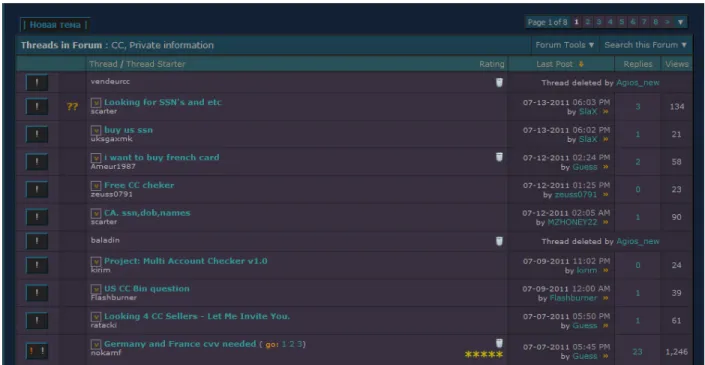Click the Новая тема new thread button
705x365 pixels.
55,25
